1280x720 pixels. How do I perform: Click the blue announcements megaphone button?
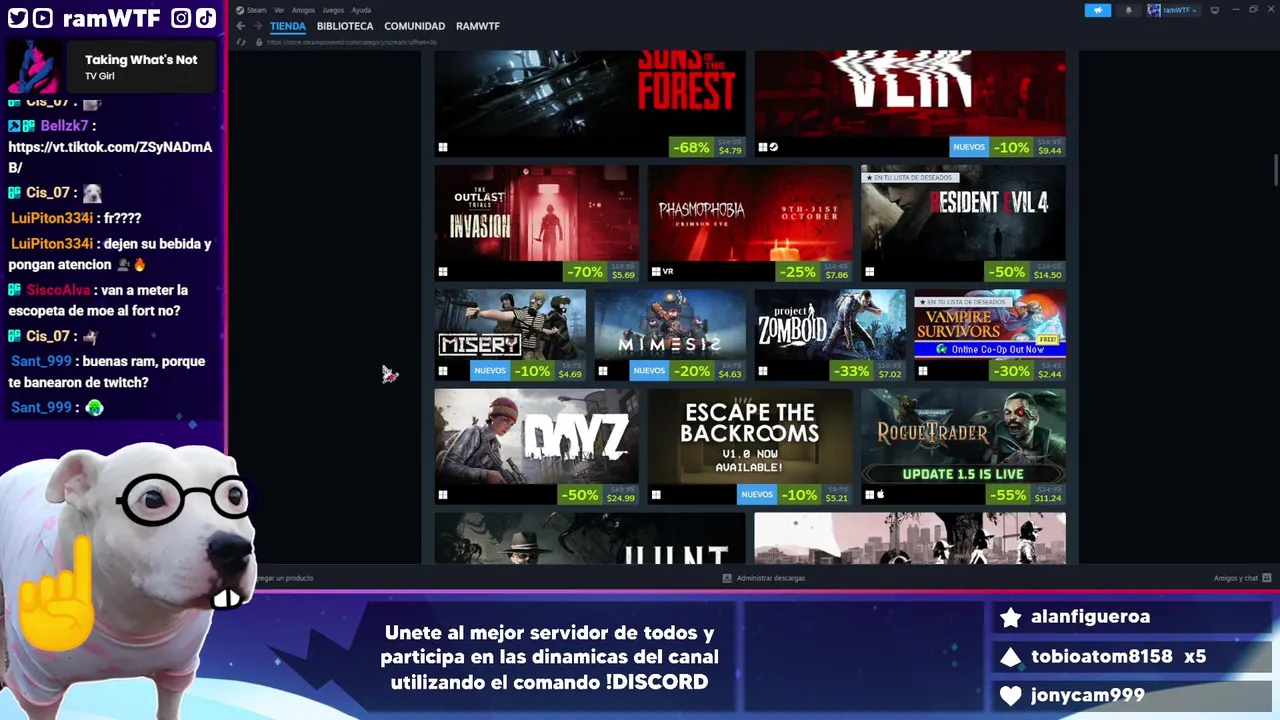(x=1097, y=10)
